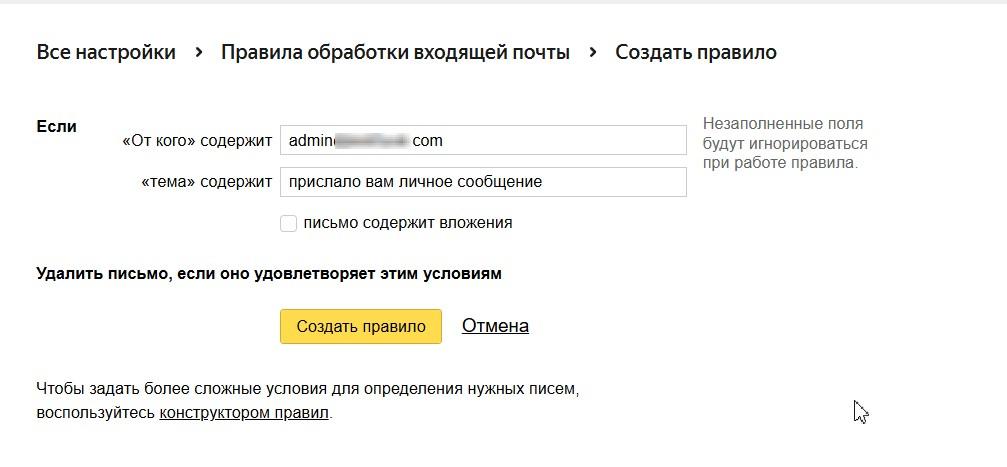Click the first breadcrumb chevron after Все настройки
Image resolution: width=1007 pixels, height=467 pixels.
pos(198,52)
